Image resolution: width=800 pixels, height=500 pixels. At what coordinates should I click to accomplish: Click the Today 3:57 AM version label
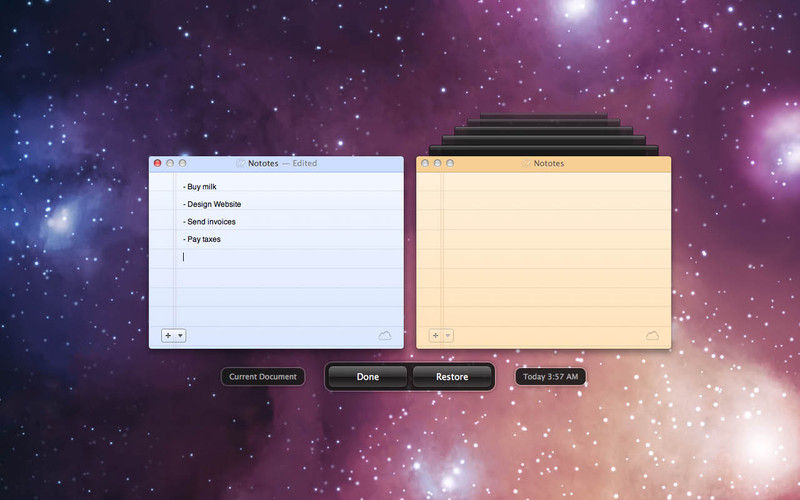click(551, 377)
